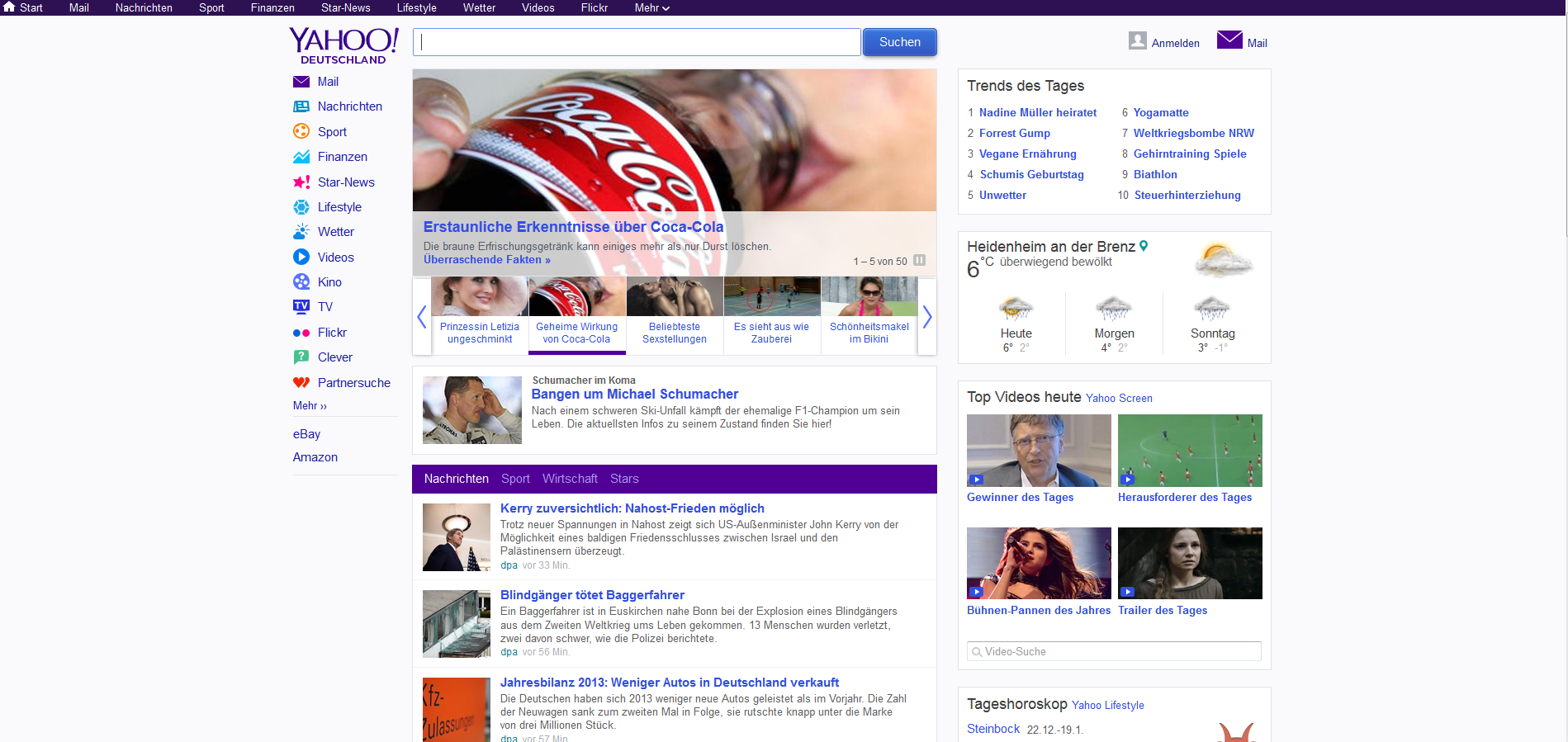Click the Partnersuche heart icon
1568x742 pixels.
(301, 383)
